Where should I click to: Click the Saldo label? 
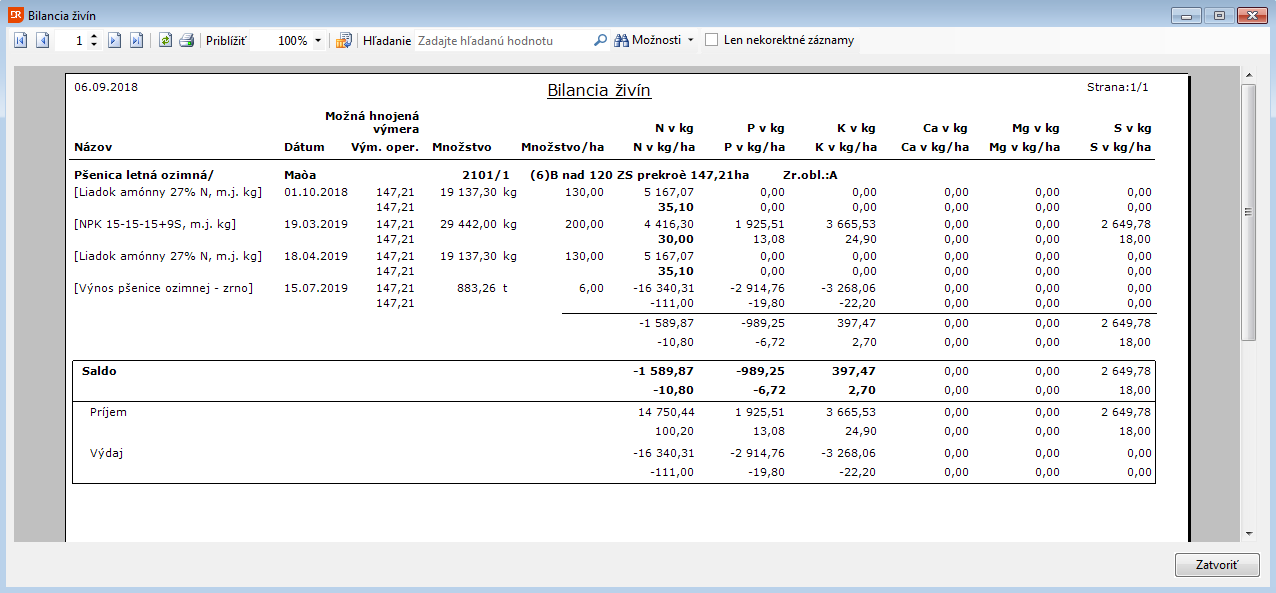(x=99, y=371)
